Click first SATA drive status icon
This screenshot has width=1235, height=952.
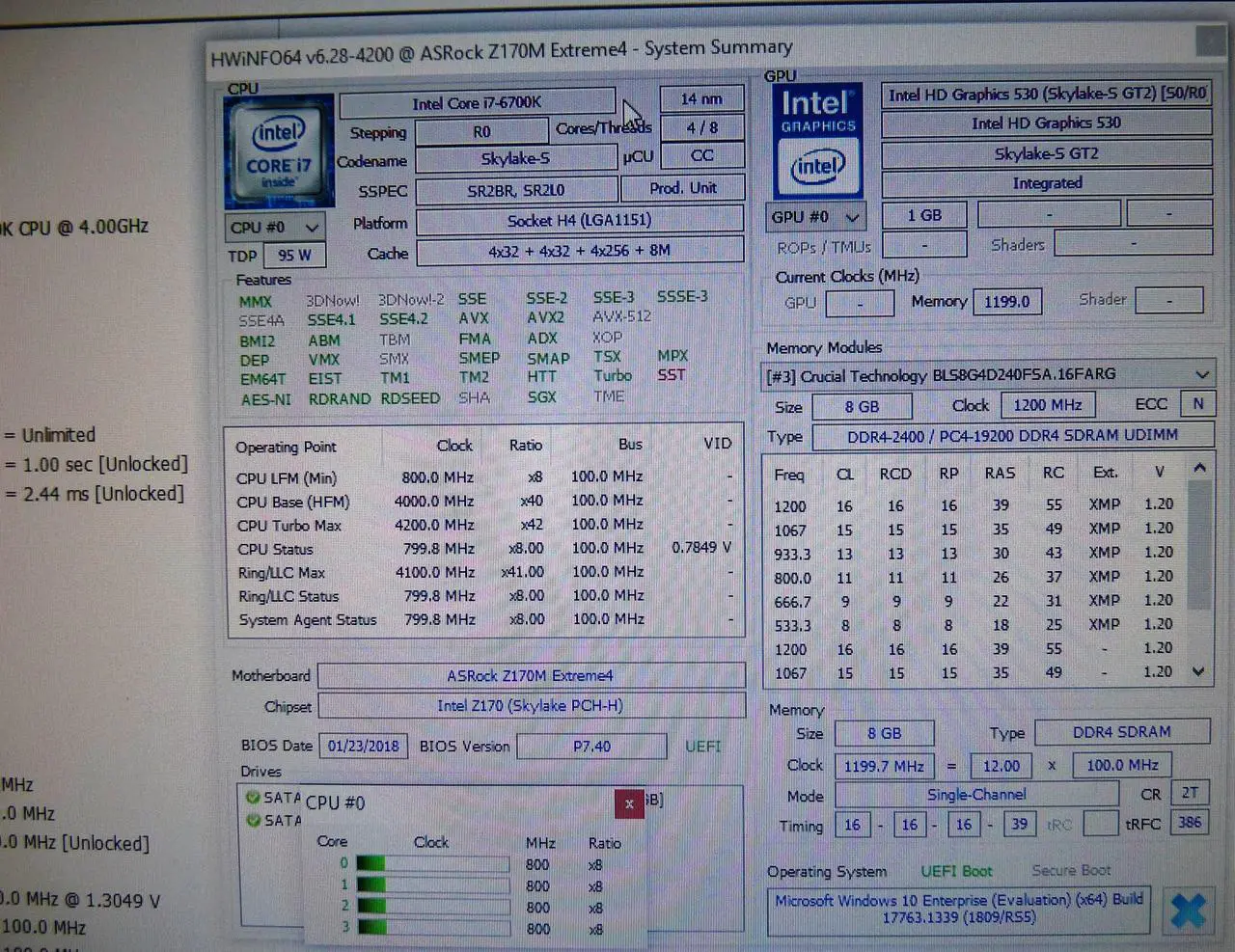[x=253, y=797]
